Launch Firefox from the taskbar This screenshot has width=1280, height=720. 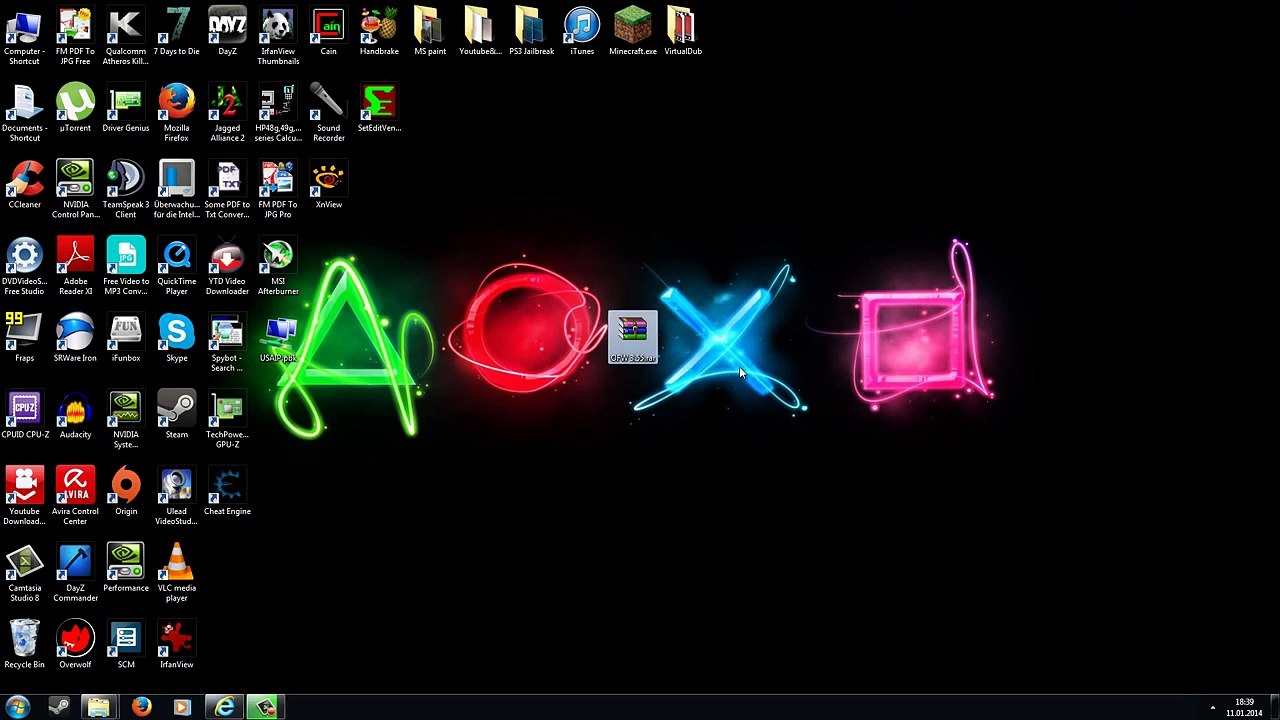coord(141,707)
